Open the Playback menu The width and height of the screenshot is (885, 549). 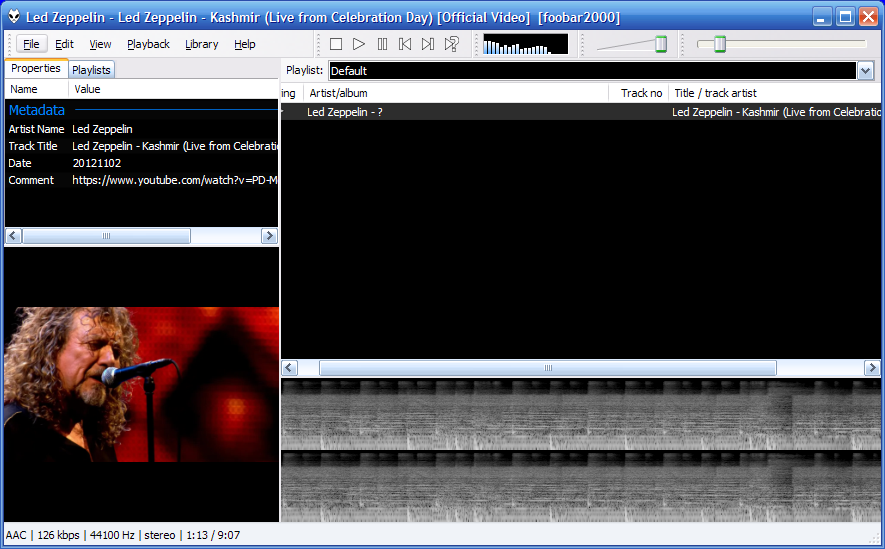point(148,44)
